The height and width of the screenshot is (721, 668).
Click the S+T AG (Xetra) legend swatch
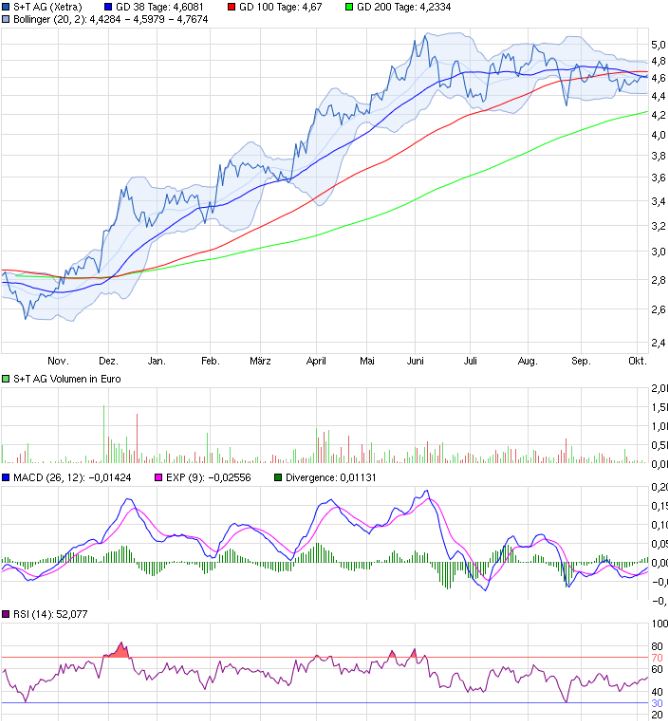(6, 7)
